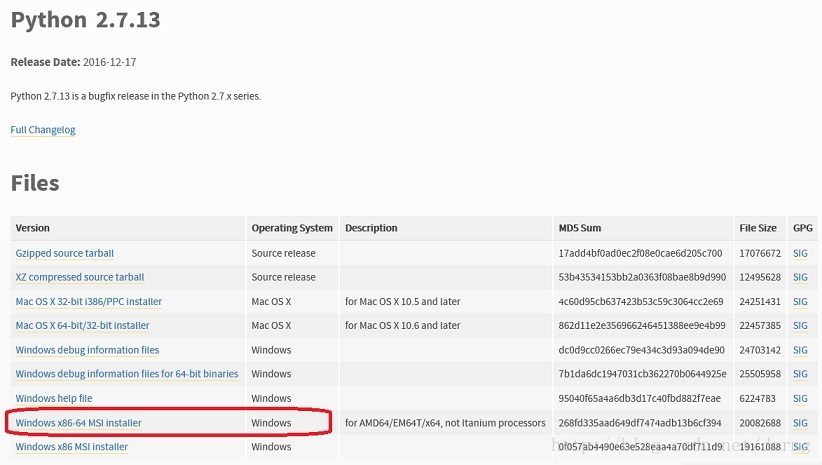The width and height of the screenshot is (822, 465).
Task: Select MD5 sum starting with 862d11e2e3569
Action: [642, 326]
